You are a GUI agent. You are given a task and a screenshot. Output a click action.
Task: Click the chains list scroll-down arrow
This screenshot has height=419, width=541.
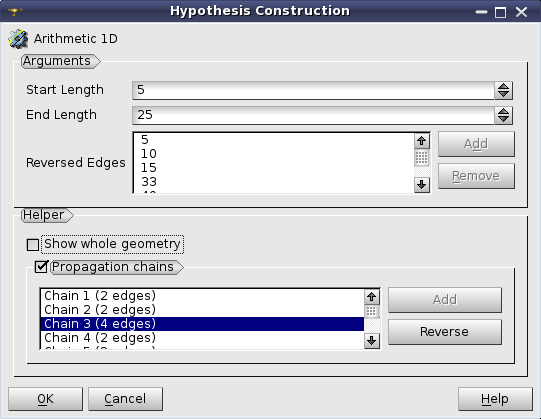(x=372, y=341)
